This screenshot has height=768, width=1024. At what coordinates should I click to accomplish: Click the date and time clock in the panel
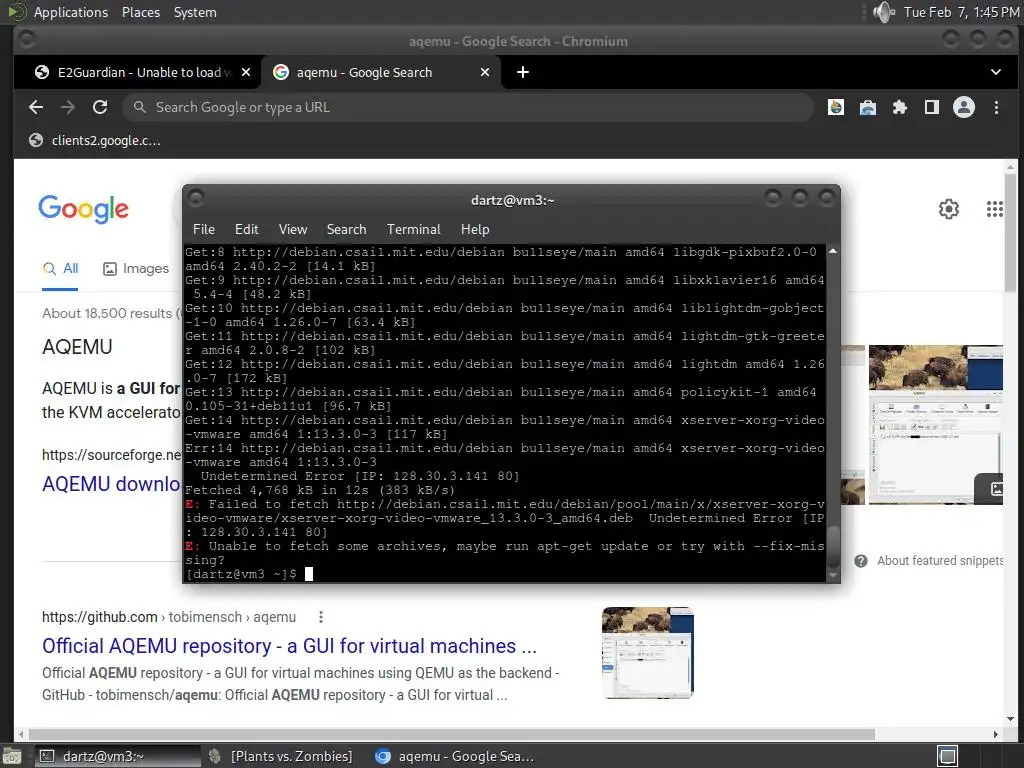[961, 12]
